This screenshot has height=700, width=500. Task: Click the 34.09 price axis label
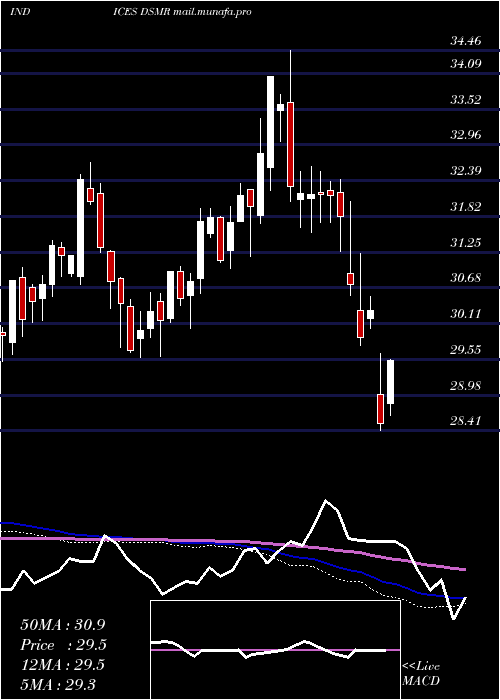click(x=466, y=64)
